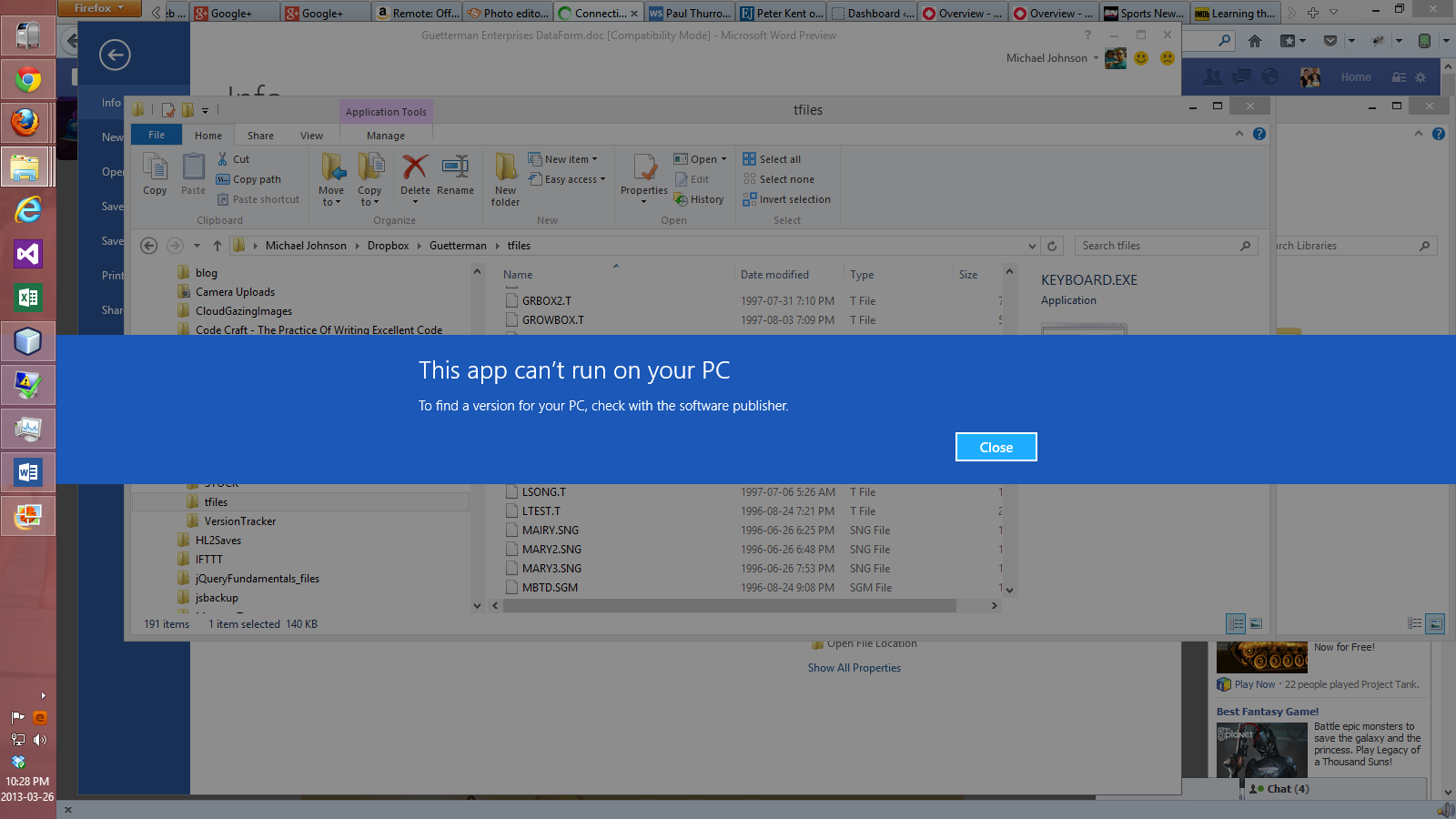Select the MARY2.SNG file
This screenshot has width=1456, height=819.
coord(551,550)
